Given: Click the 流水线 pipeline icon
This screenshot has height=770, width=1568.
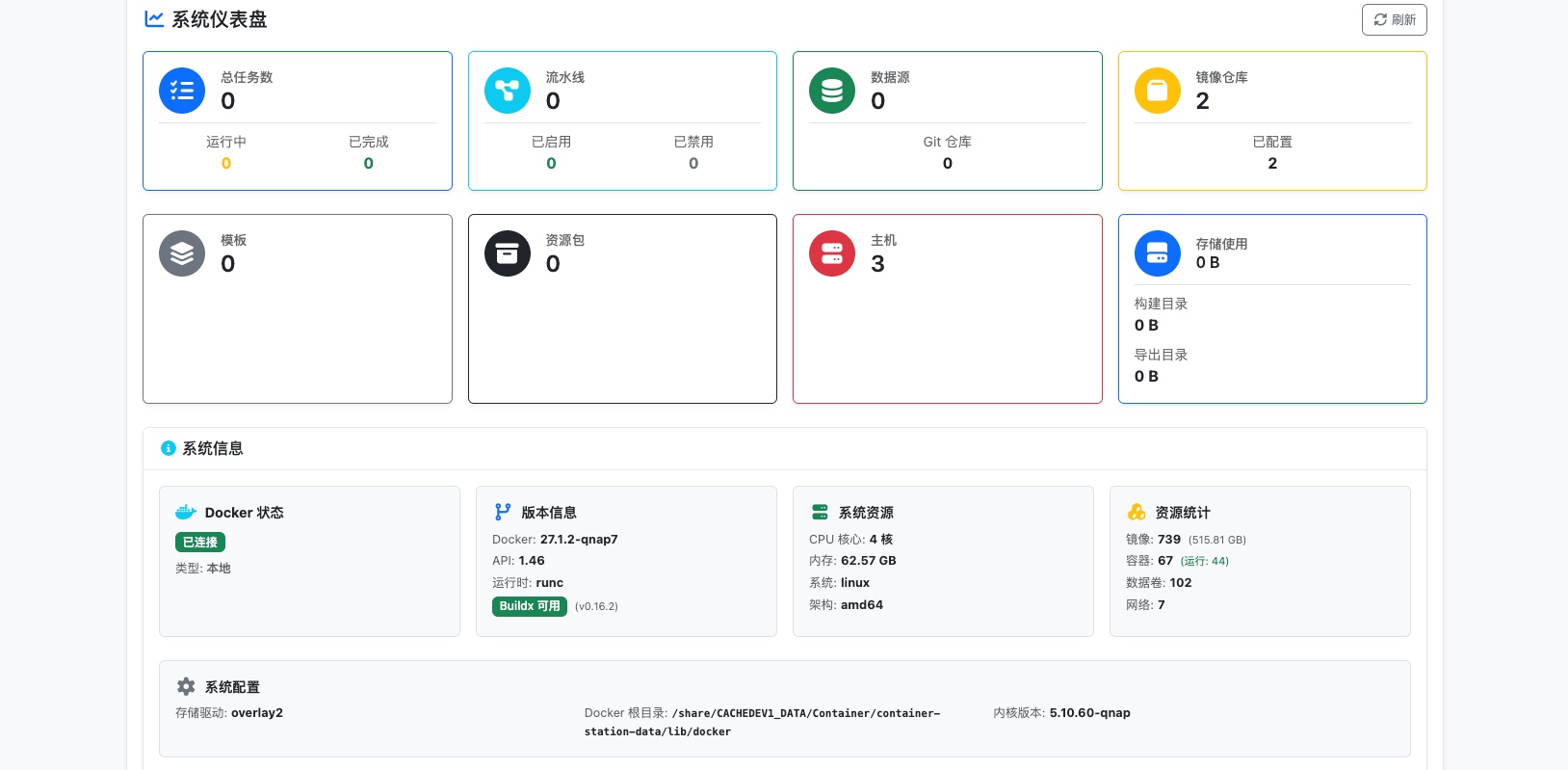Looking at the screenshot, I should click(508, 91).
